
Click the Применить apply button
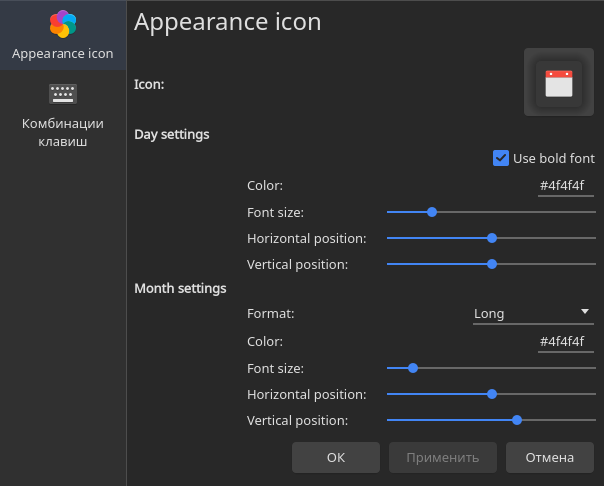pyautogui.click(x=443, y=458)
